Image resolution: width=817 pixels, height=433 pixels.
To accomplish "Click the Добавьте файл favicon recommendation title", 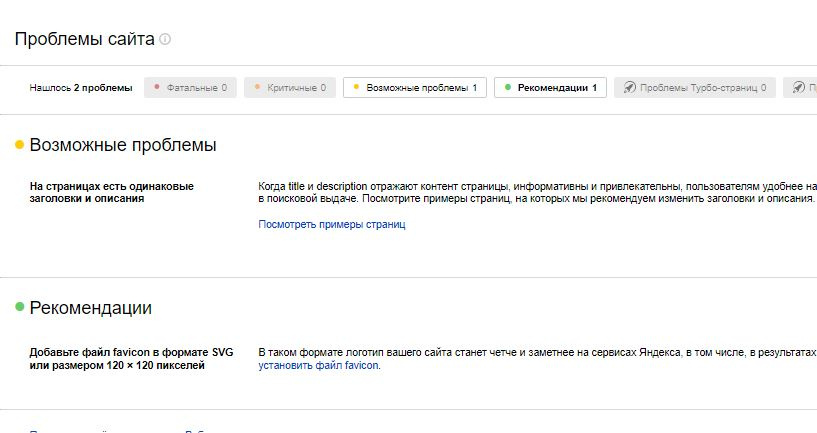I will click(x=130, y=359).
